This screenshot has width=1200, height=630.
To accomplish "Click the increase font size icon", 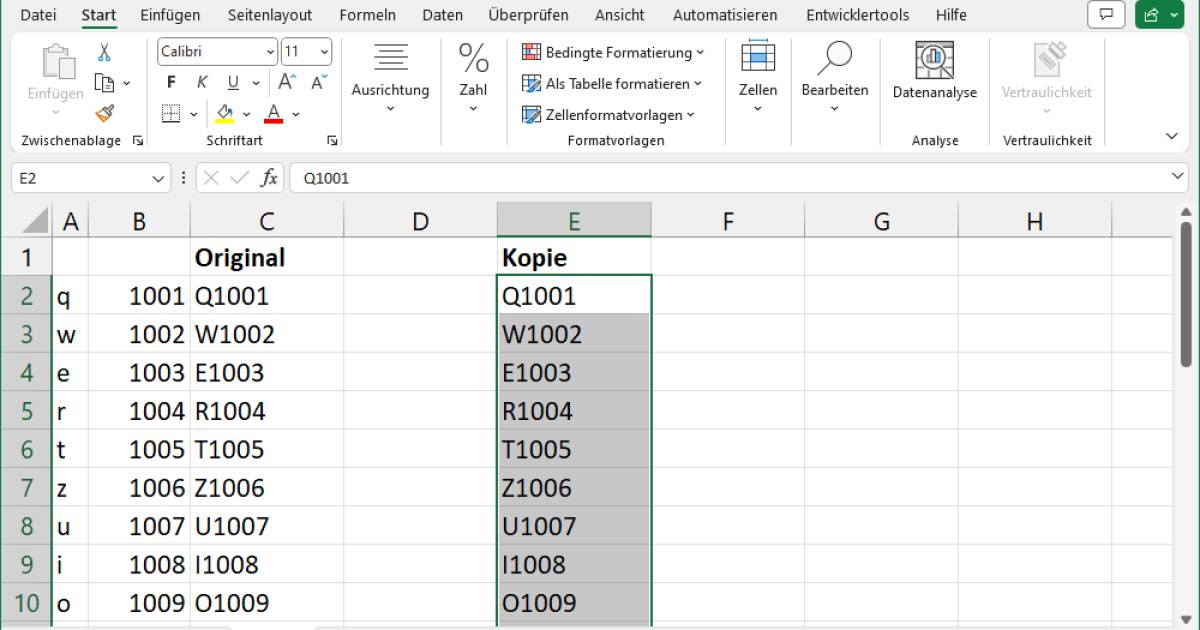I will pos(287,82).
